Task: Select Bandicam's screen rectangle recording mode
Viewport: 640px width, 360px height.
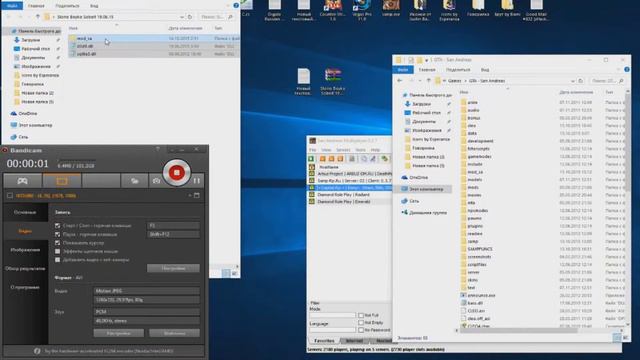Action: point(62,181)
